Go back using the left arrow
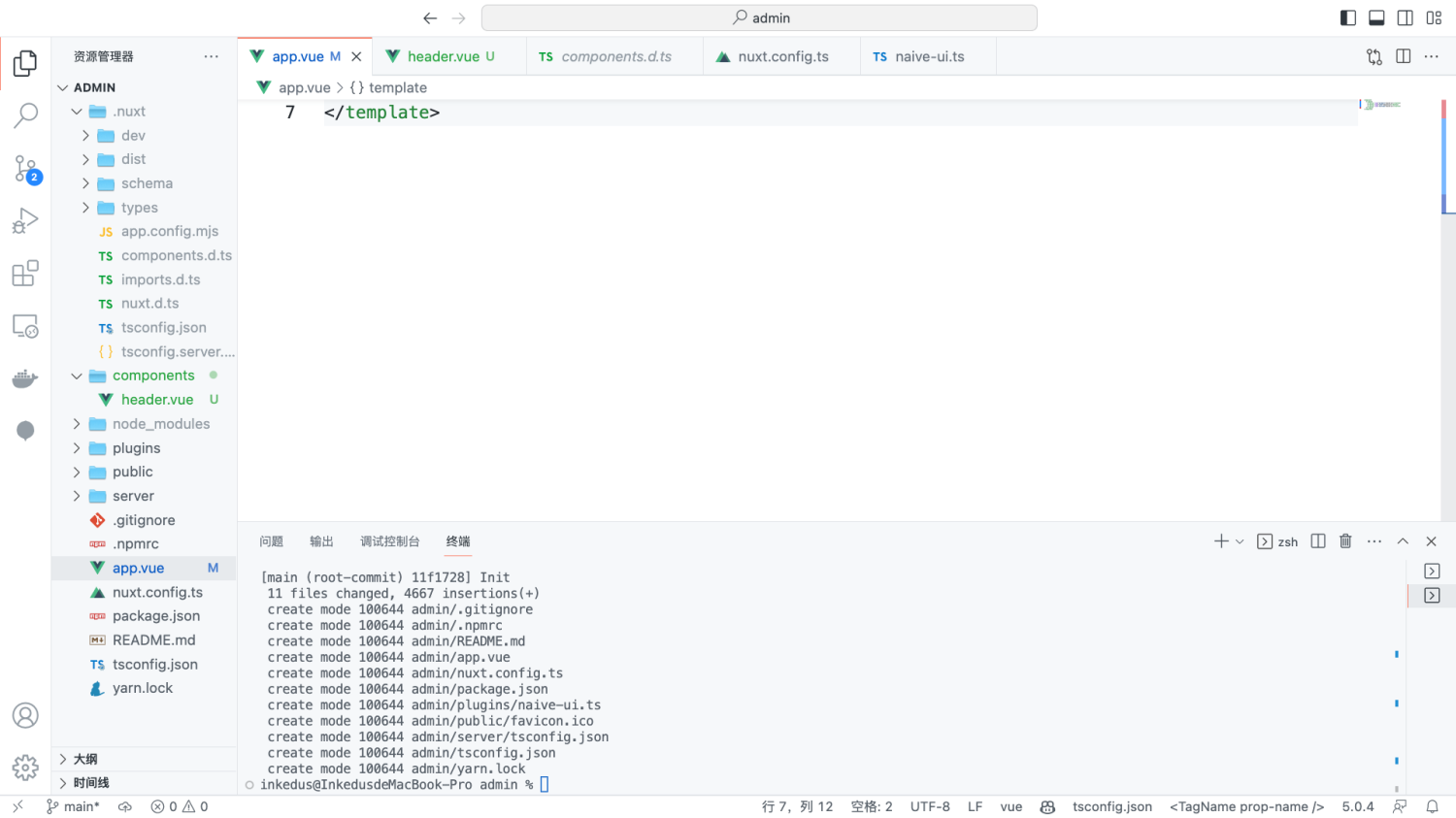Image resolution: width=1456 pixels, height=818 pixels. click(430, 18)
